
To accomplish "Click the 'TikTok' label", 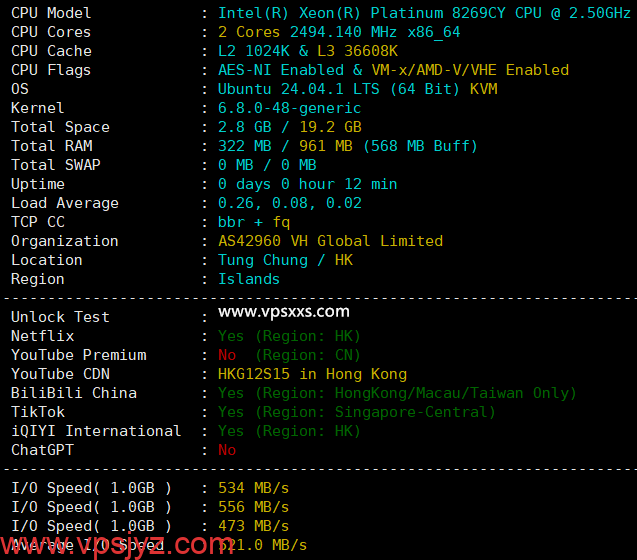I will [37, 412].
